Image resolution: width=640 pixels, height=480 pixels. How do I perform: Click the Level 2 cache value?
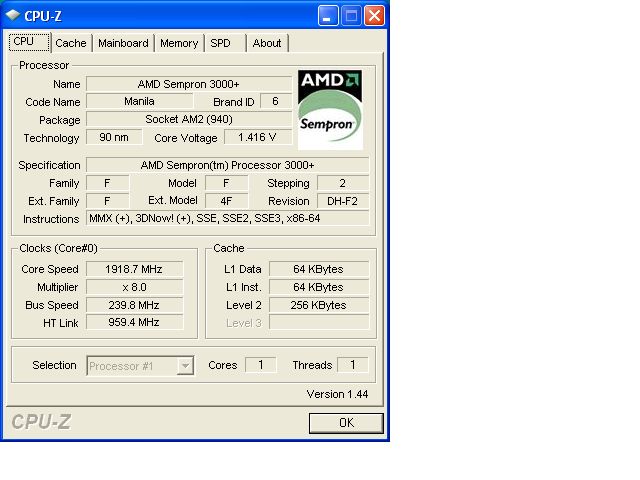coord(319,305)
